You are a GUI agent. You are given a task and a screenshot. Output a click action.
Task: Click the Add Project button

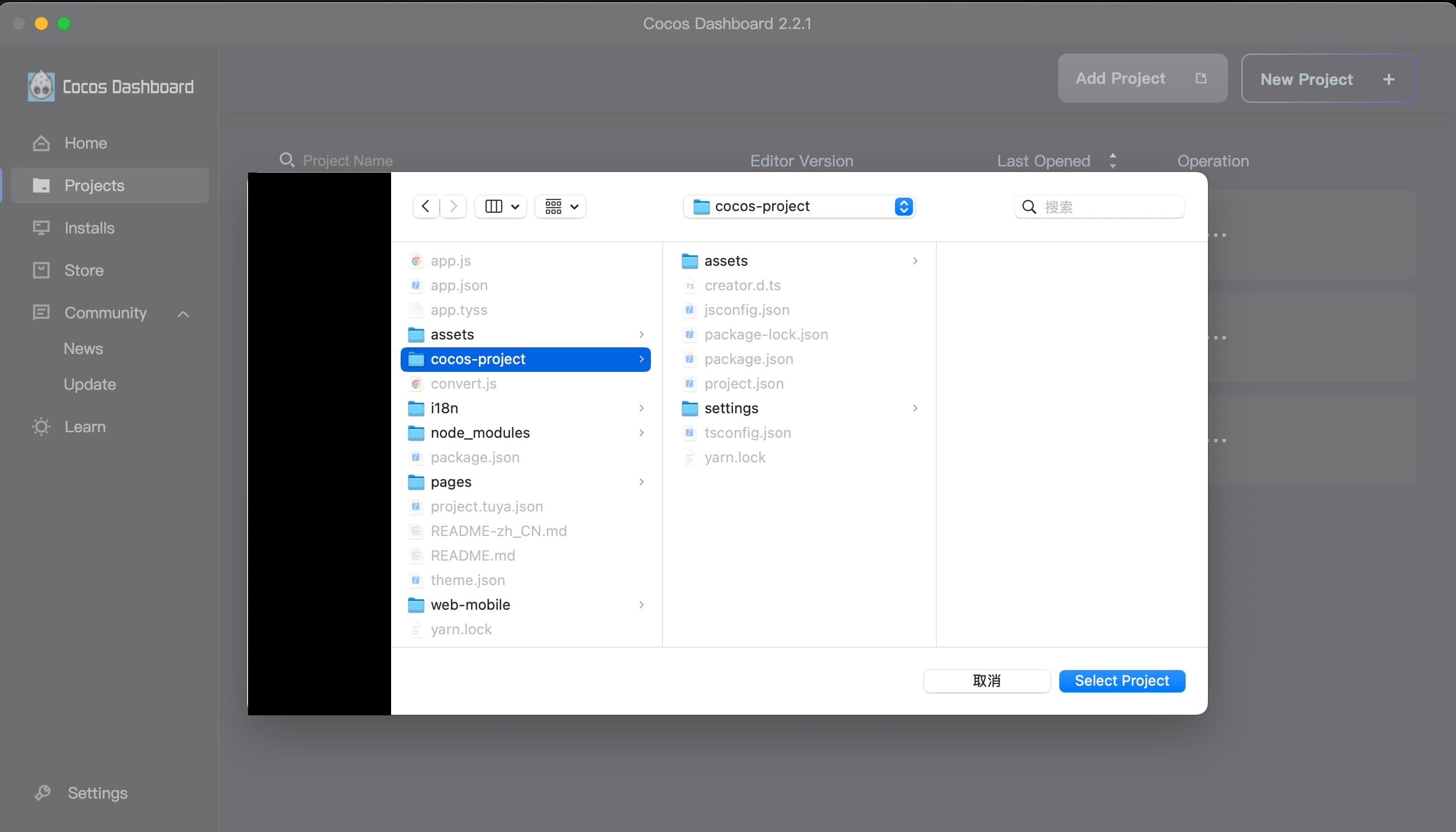(1142, 78)
